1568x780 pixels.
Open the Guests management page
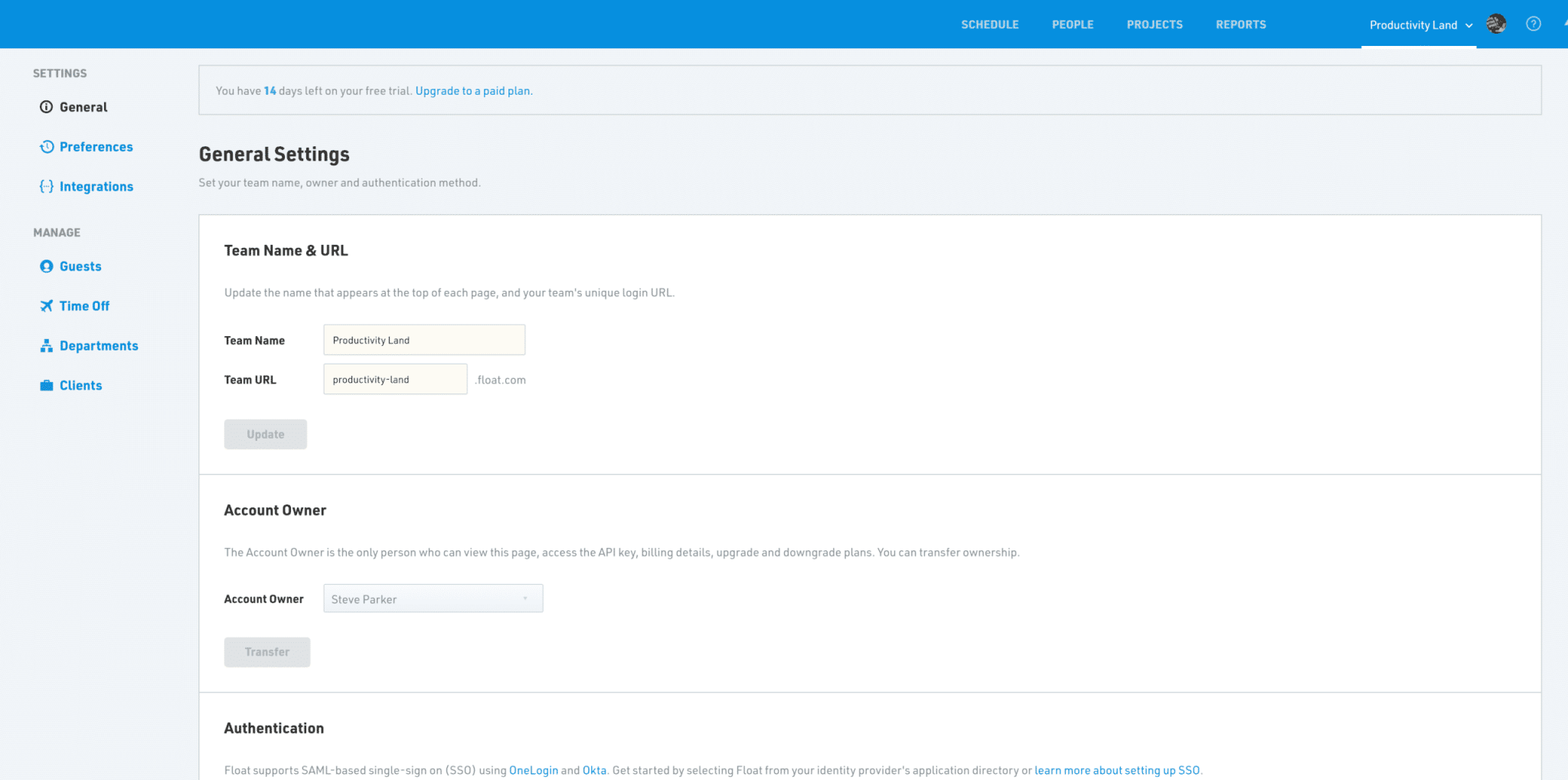80,266
